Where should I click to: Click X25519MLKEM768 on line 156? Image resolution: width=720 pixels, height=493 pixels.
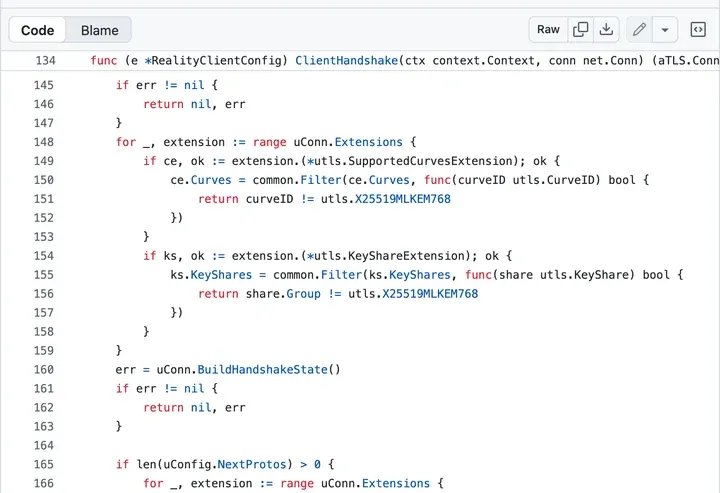[x=430, y=294]
